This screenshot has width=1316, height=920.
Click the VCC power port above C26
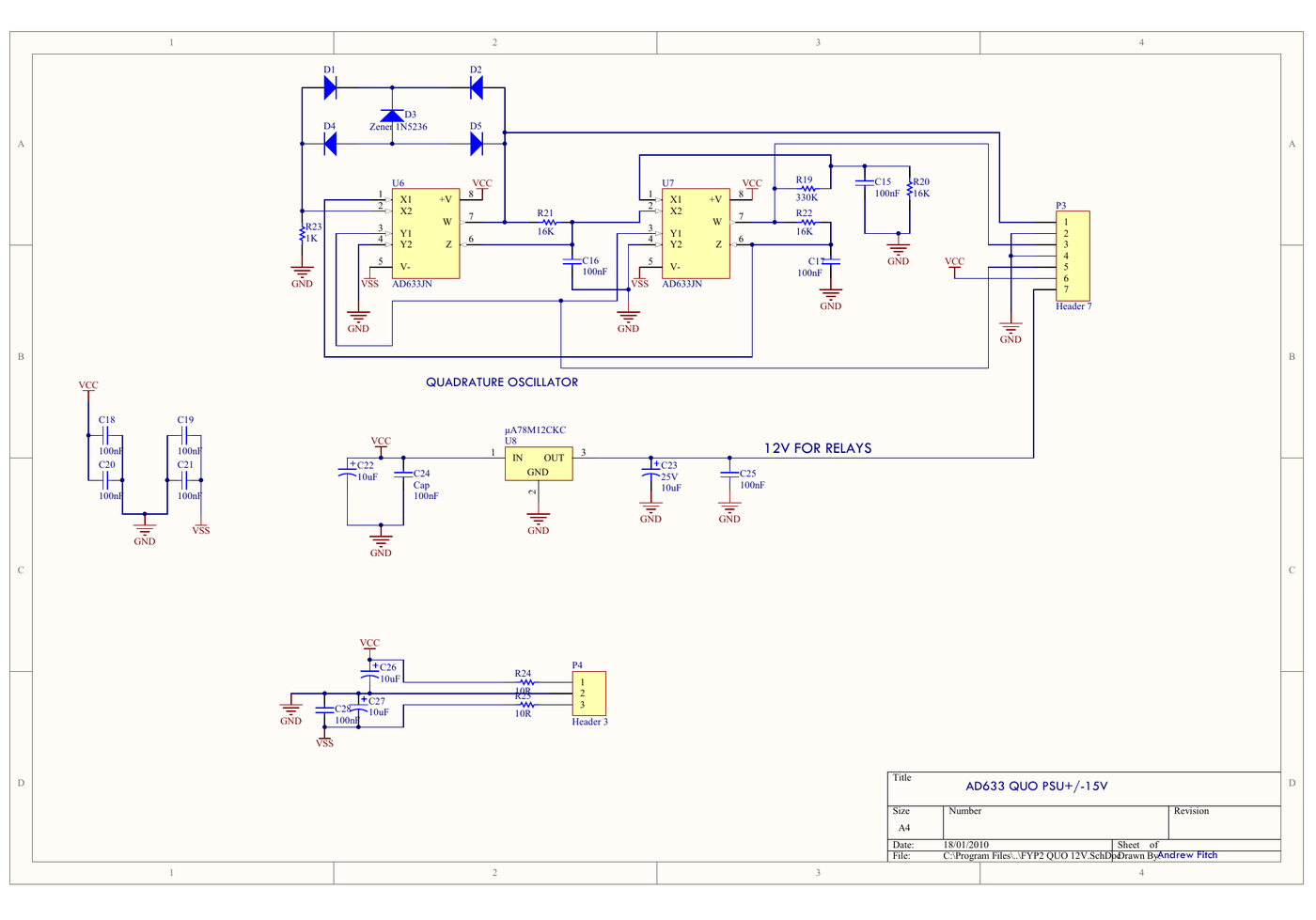pyautogui.click(x=369, y=647)
